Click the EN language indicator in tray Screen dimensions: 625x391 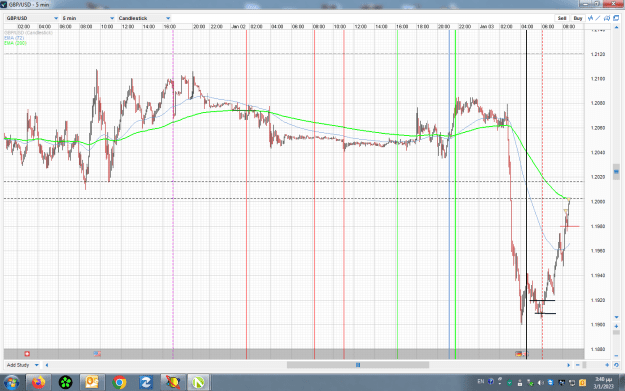pyautogui.click(x=481, y=381)
